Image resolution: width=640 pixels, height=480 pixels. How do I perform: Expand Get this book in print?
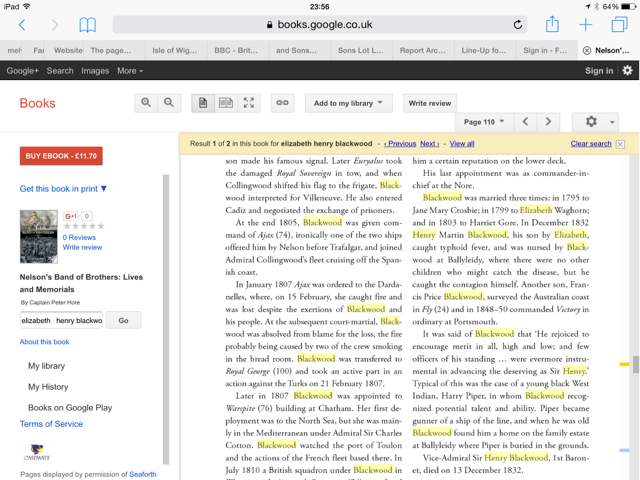coord(63,189)
